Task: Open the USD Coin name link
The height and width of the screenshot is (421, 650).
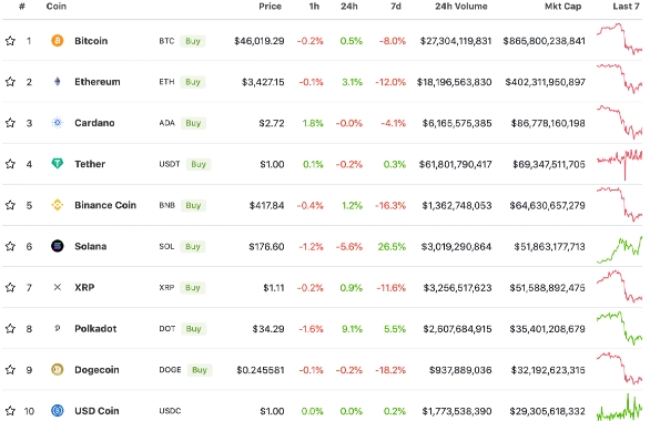Action: (x=97, y=411)
